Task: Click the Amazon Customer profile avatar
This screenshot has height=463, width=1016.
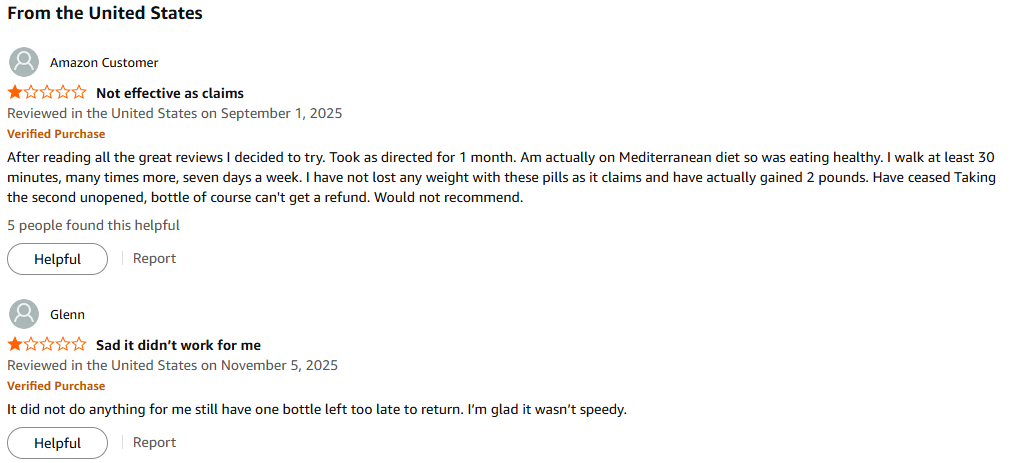Action: [24, 62]
